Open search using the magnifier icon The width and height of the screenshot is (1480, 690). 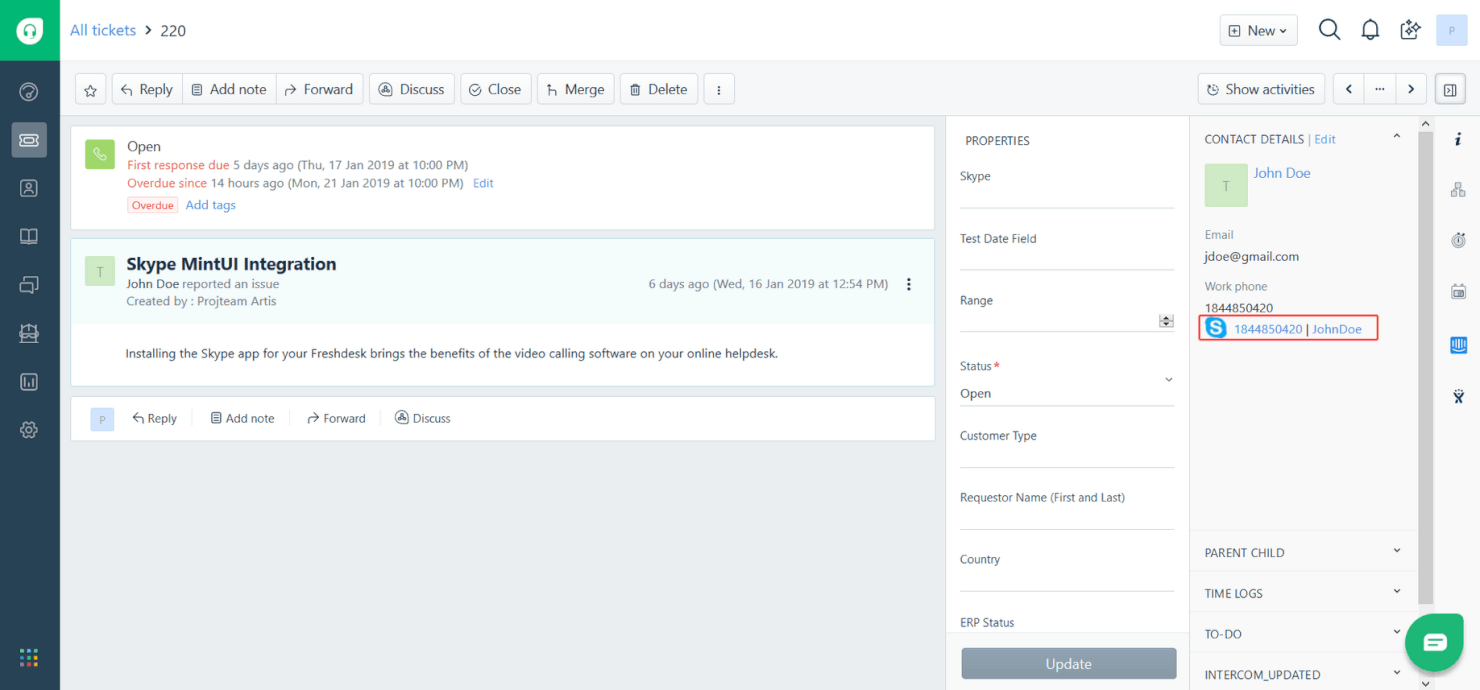tap(1329, 30)
